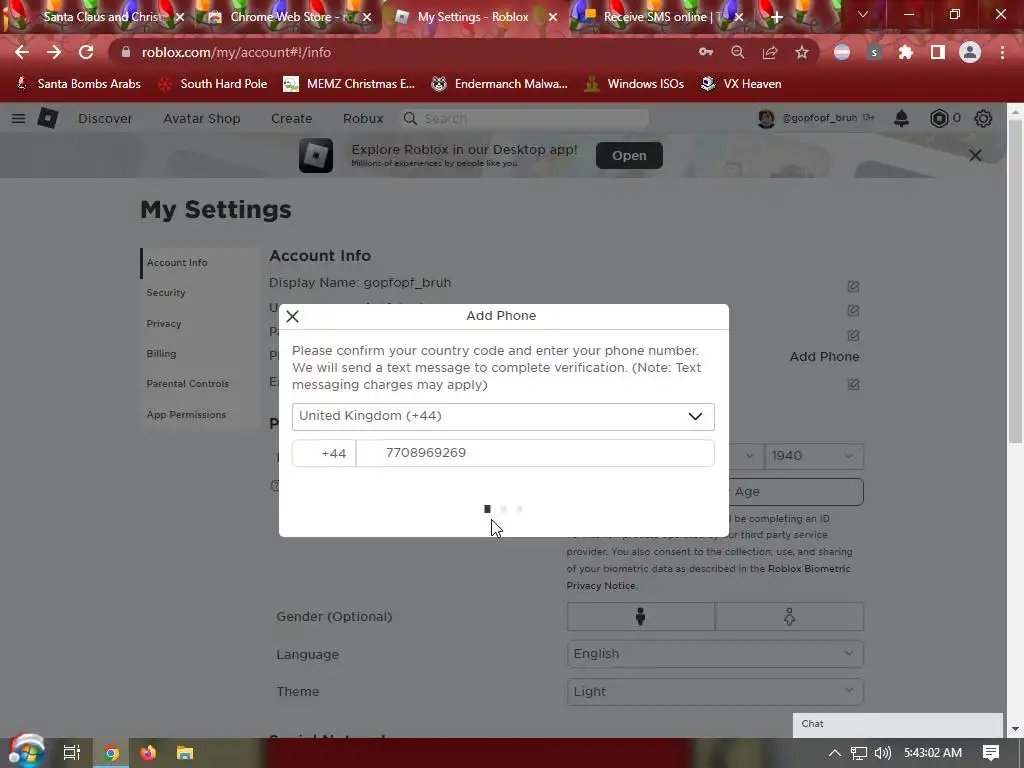Open Endermanch Malware bookmark
Image resolution: width=1024 pixels, height=768 pixels.
coord(500,84)
